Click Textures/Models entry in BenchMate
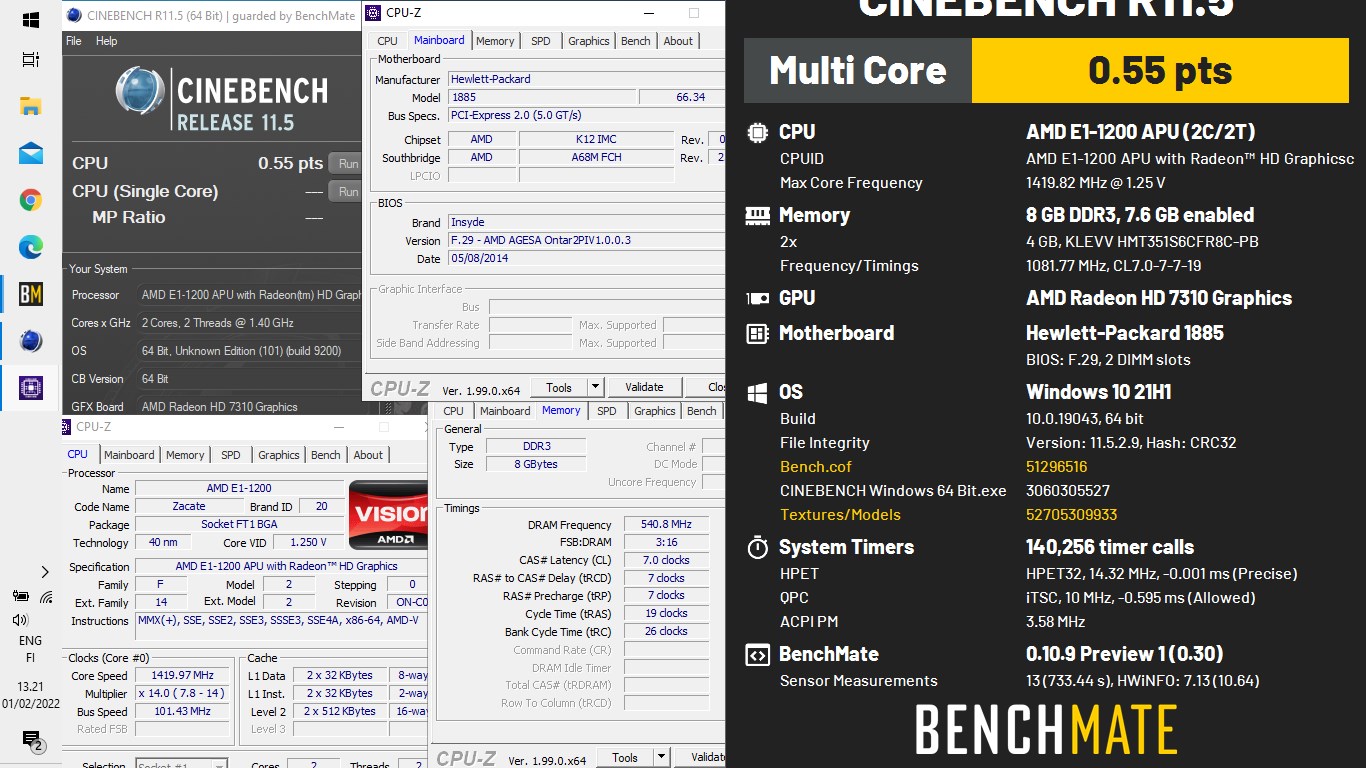The height and width of the screenshot is (768, 1366). 840,515
